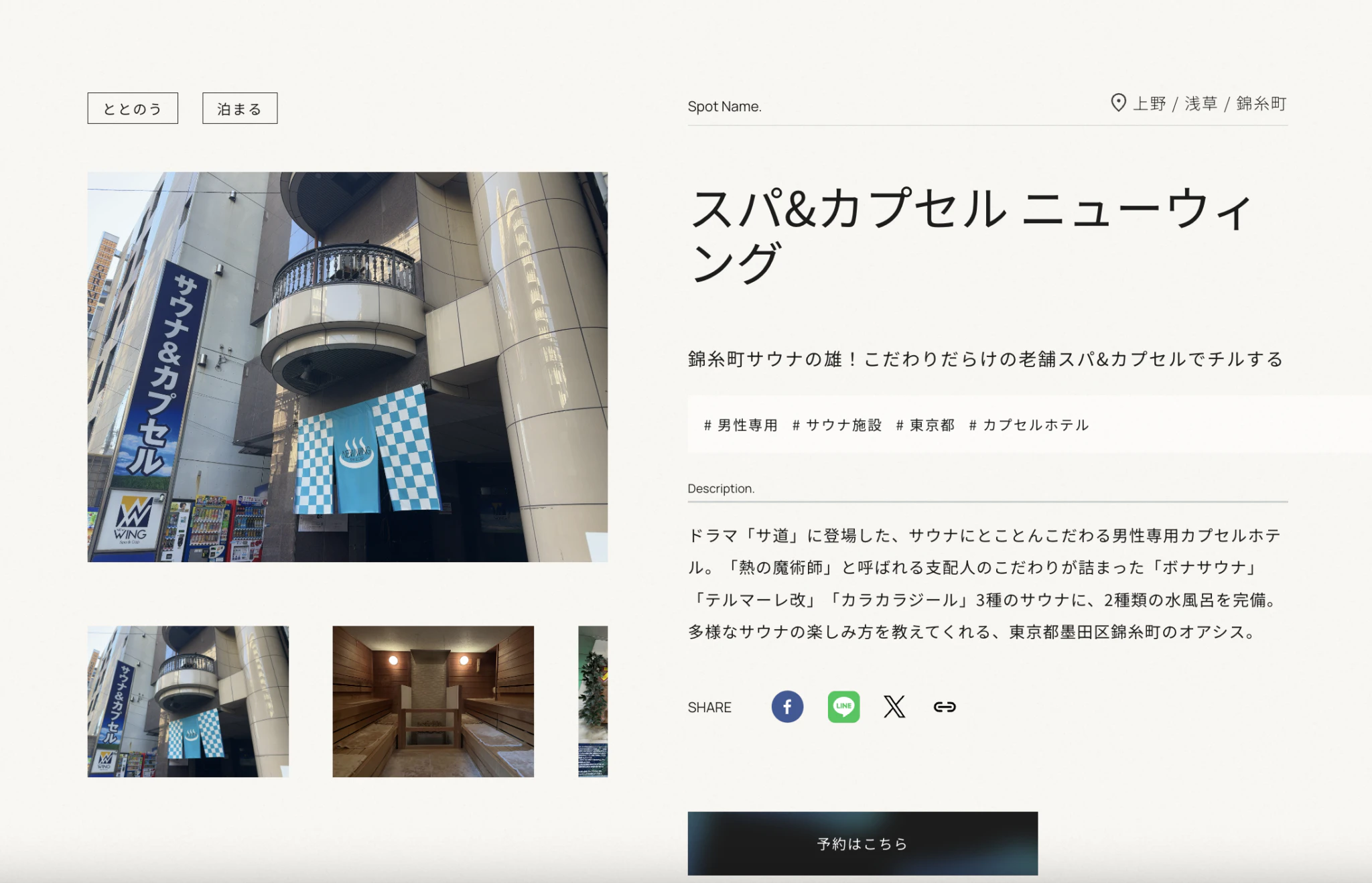Viewport: 1372px width, 883px height.
Task: Click the Description. section heading
Action: pos(721,488)
